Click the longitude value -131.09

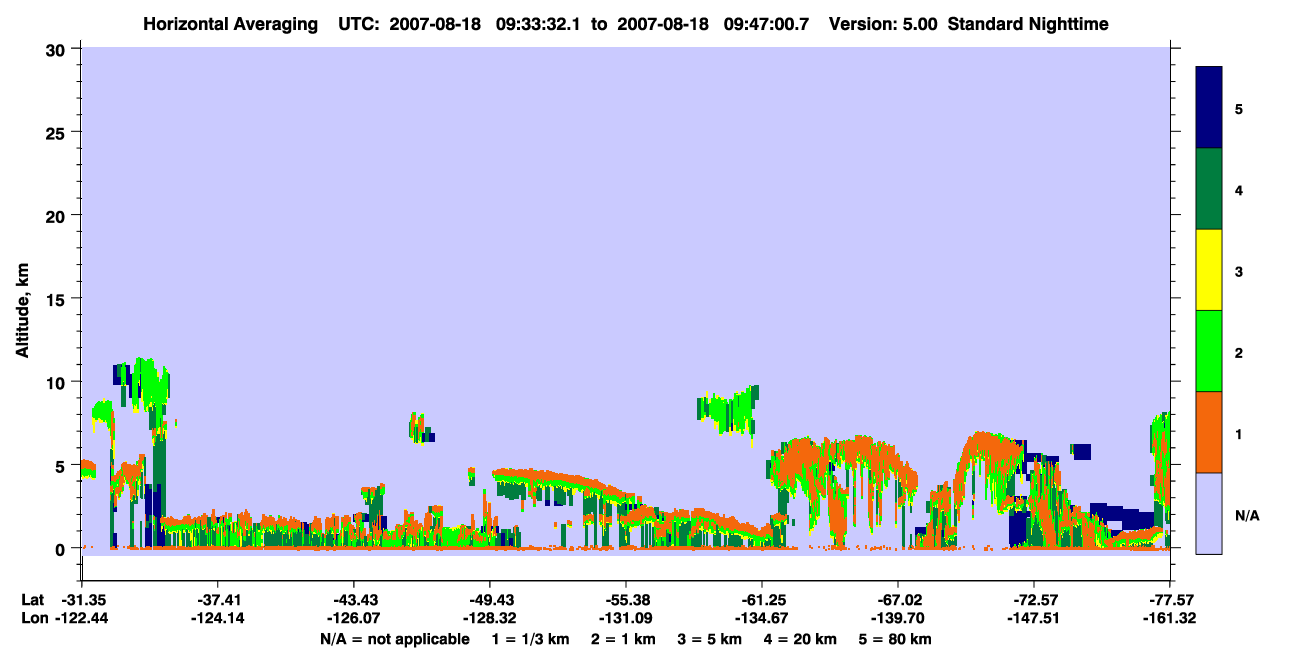tap(625, 619)
